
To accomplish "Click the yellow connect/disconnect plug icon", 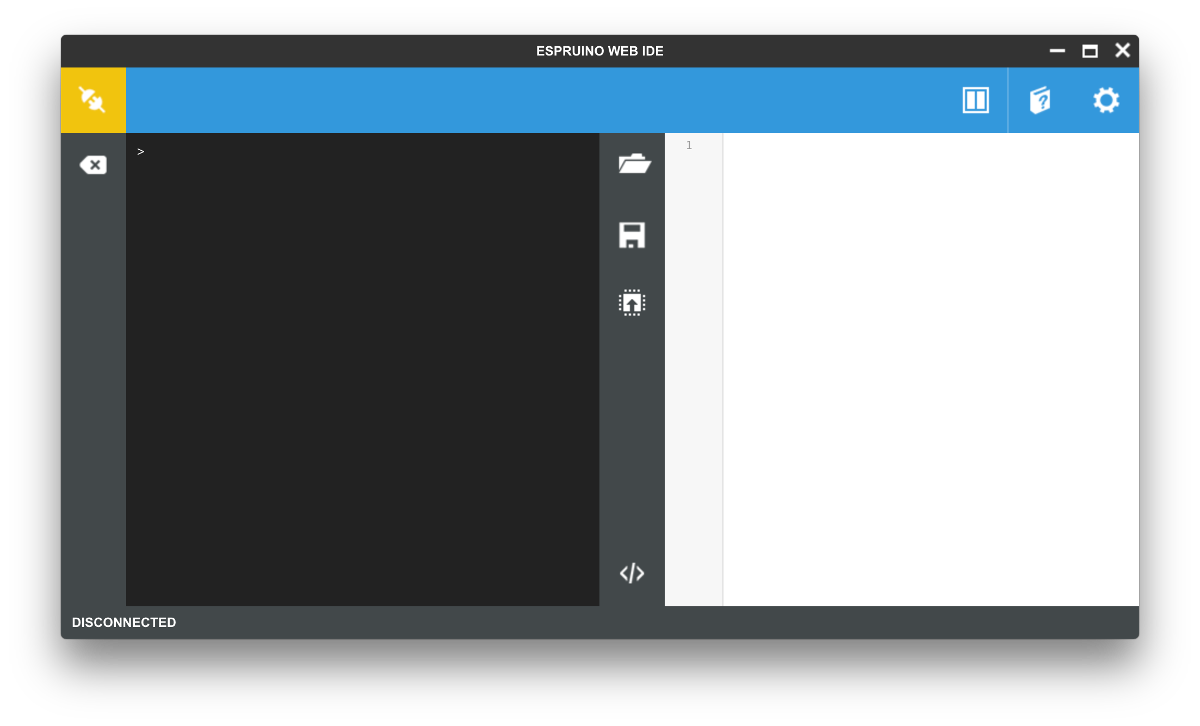I will (93, 100).
